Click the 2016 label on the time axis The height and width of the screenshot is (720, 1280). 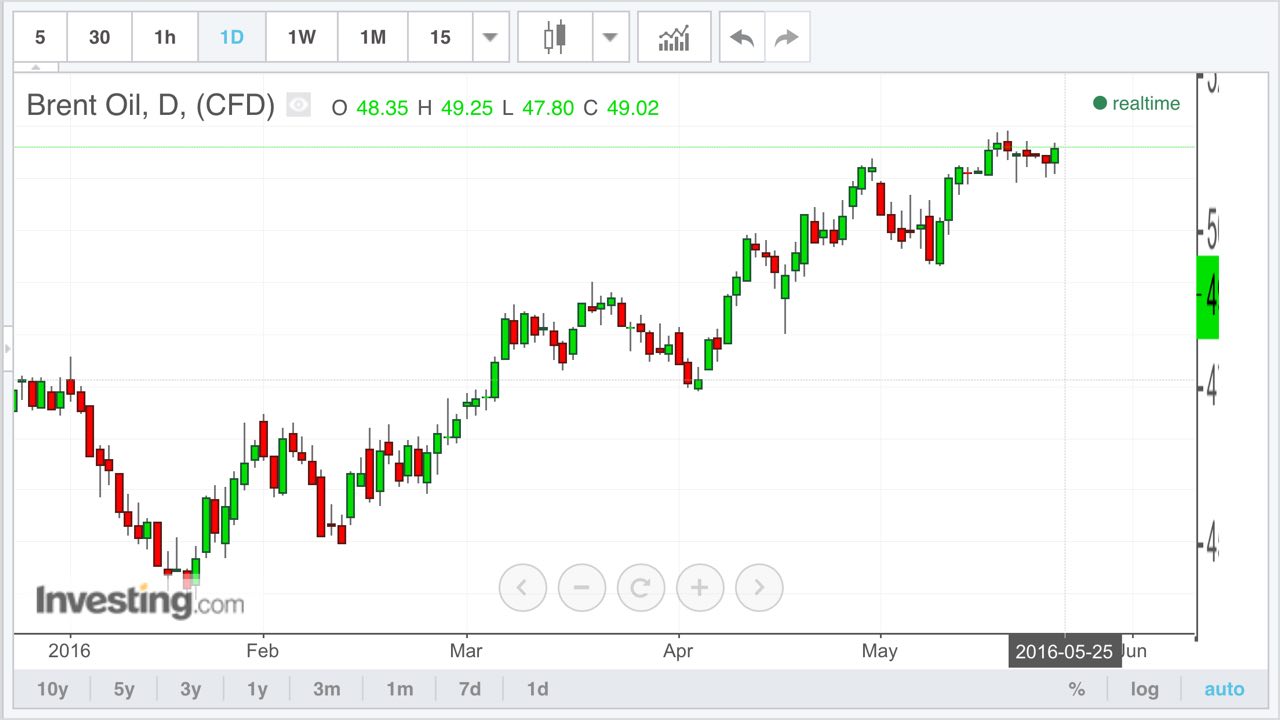point(70,651)
